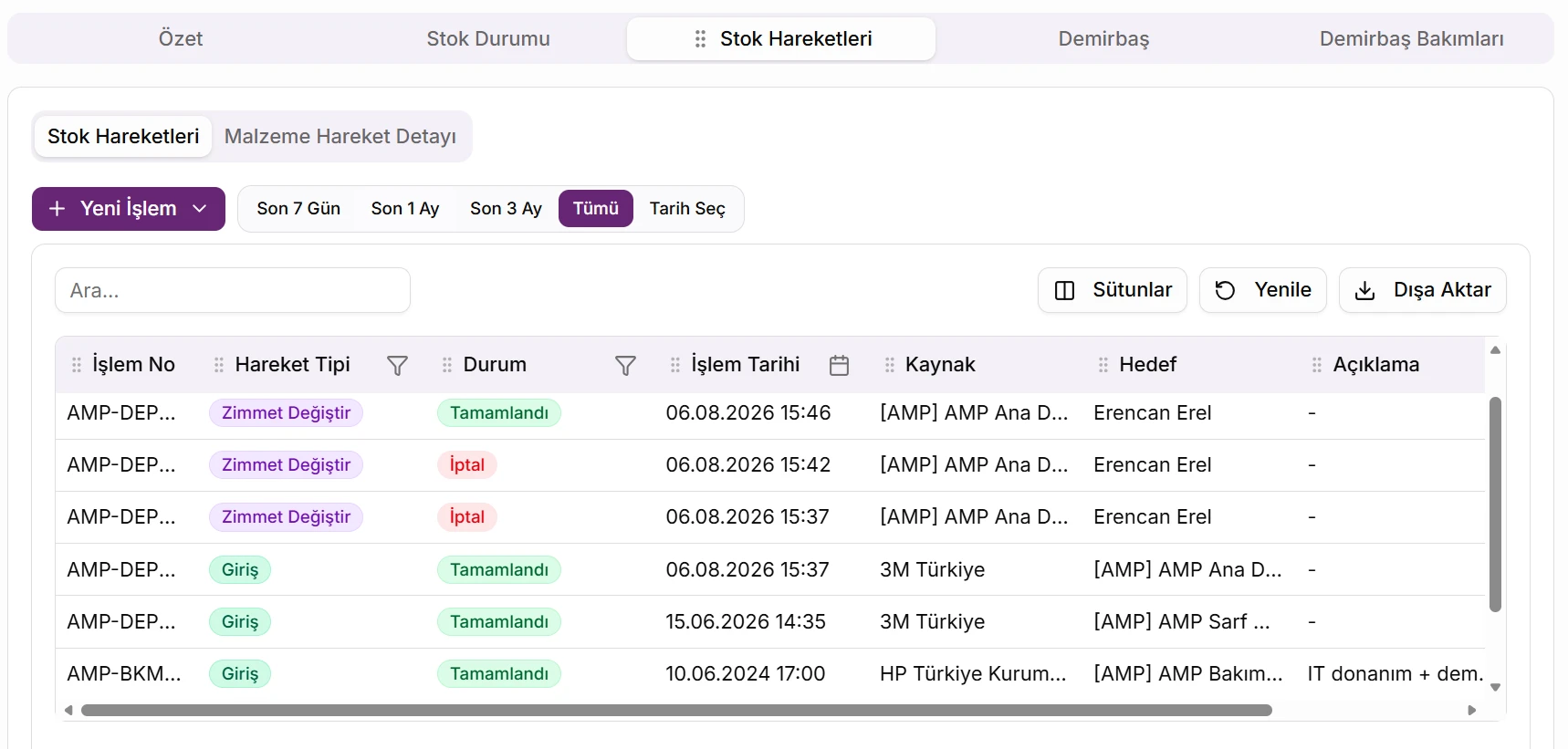Filter by Son 7 Gün
Image resolution: width=1568 pixels, height=749 pixels.
click(x=298, y=209)
